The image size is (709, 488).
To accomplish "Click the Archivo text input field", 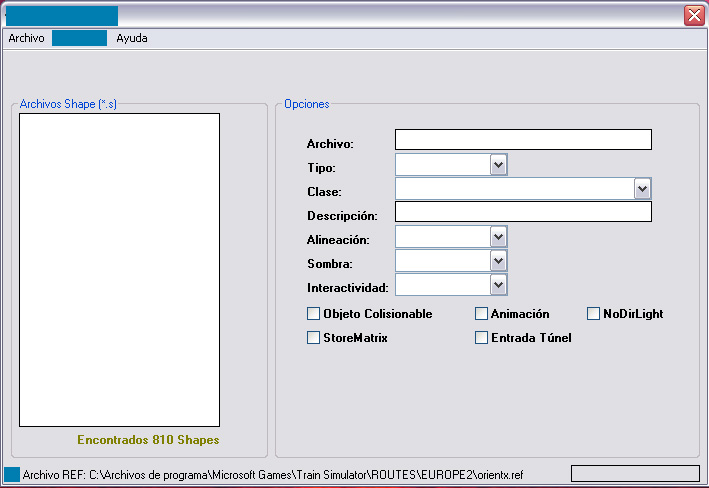I will pyautogui.click(x=523, y=140).
